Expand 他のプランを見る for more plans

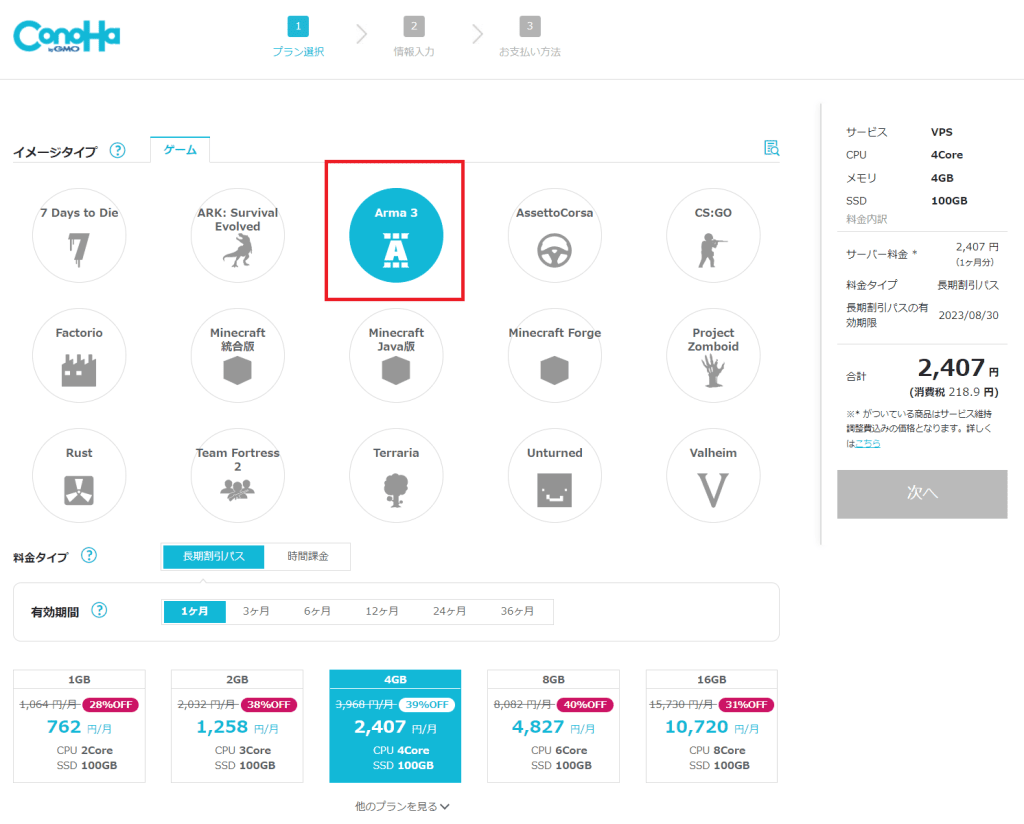[x=402, y=806]
